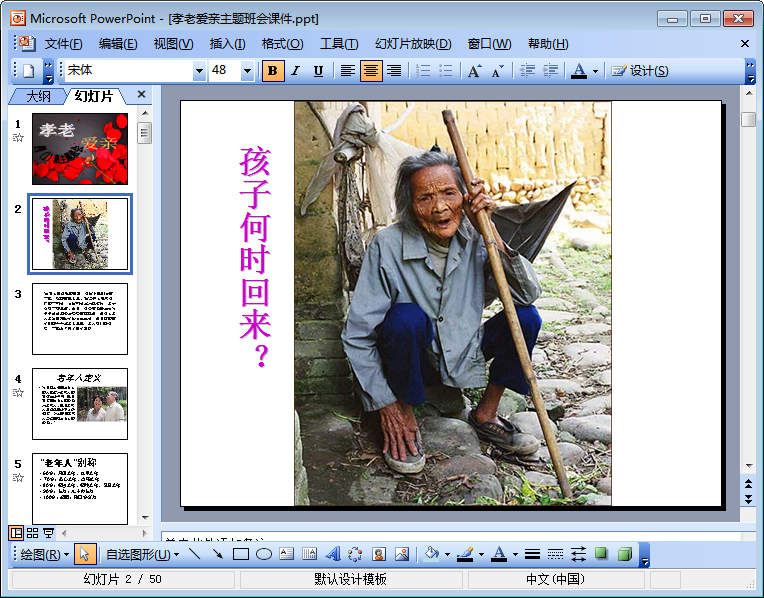The width and height of the screenshot is (764, 598).
Task: Open the 编辑(E) menu
Action: pyautogui.click(x=118, y=44)
